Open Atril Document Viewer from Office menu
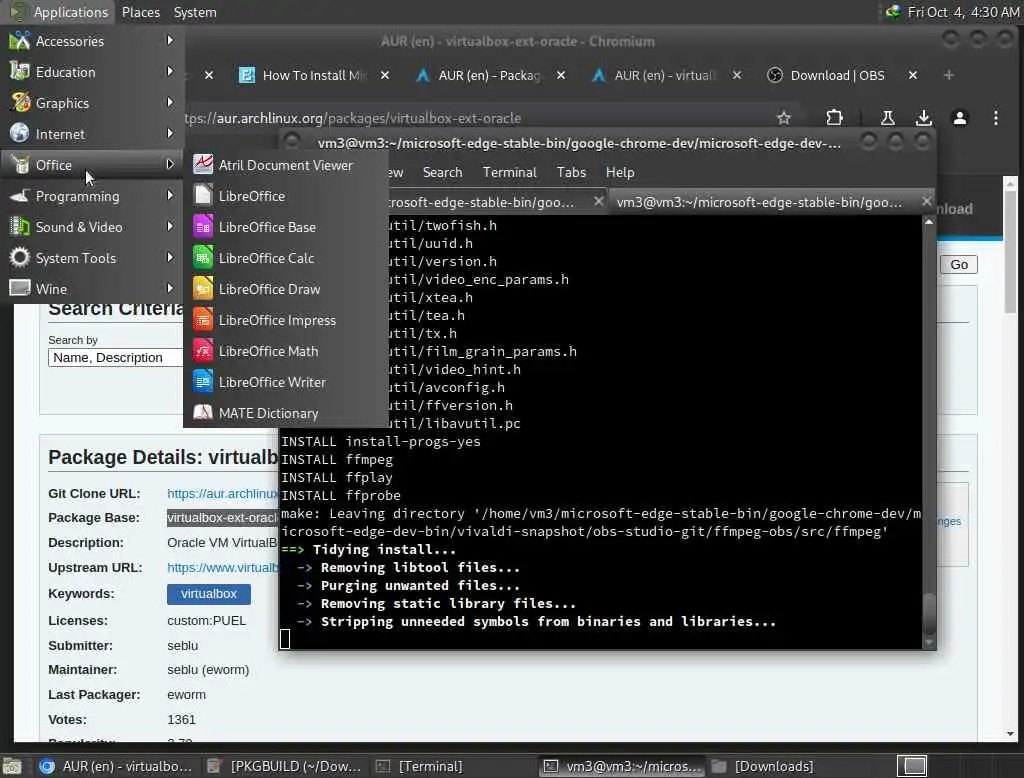This screenshot has height=778, width=1024. [x=286, y=165]
